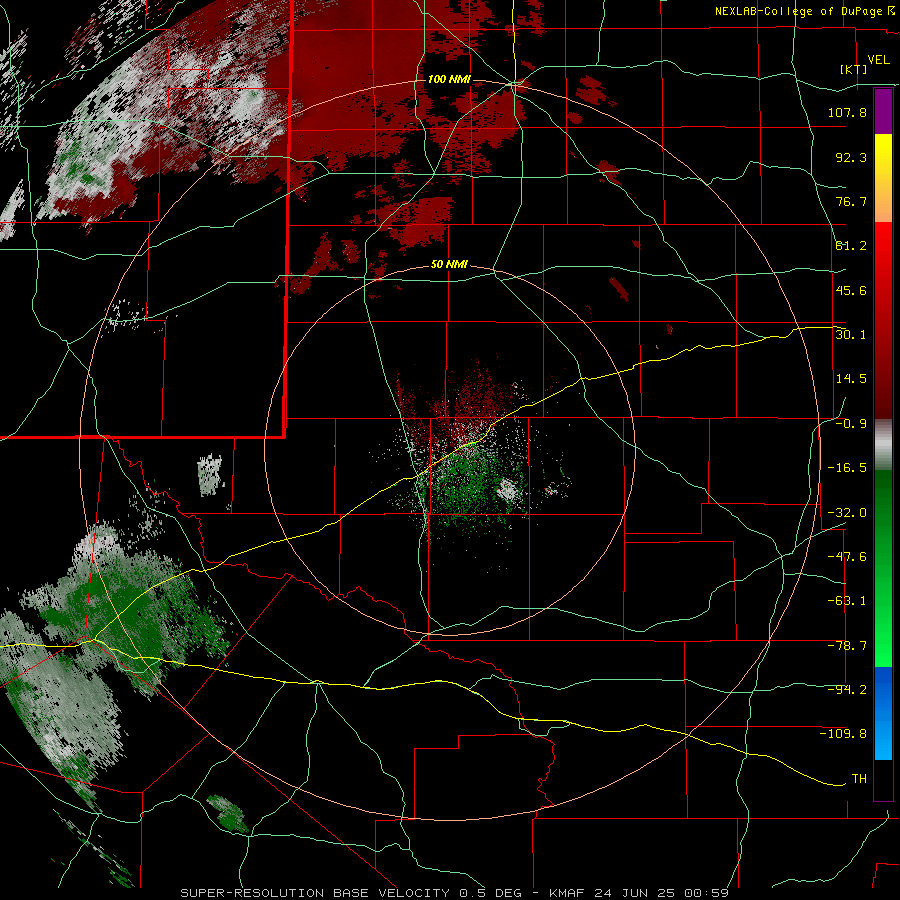Click the gray-white segment of color bar
The height and width of the screenshot is (900, 900).
click(x=883, y=445)
